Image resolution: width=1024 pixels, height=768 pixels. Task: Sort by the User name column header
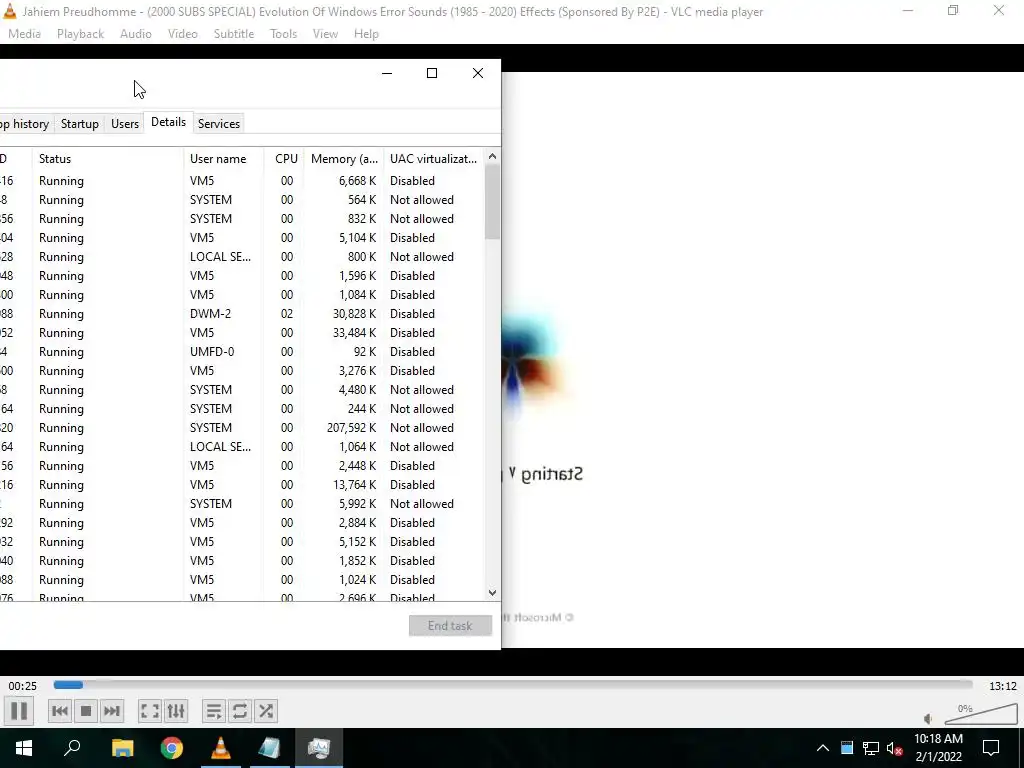click(224, 159)
